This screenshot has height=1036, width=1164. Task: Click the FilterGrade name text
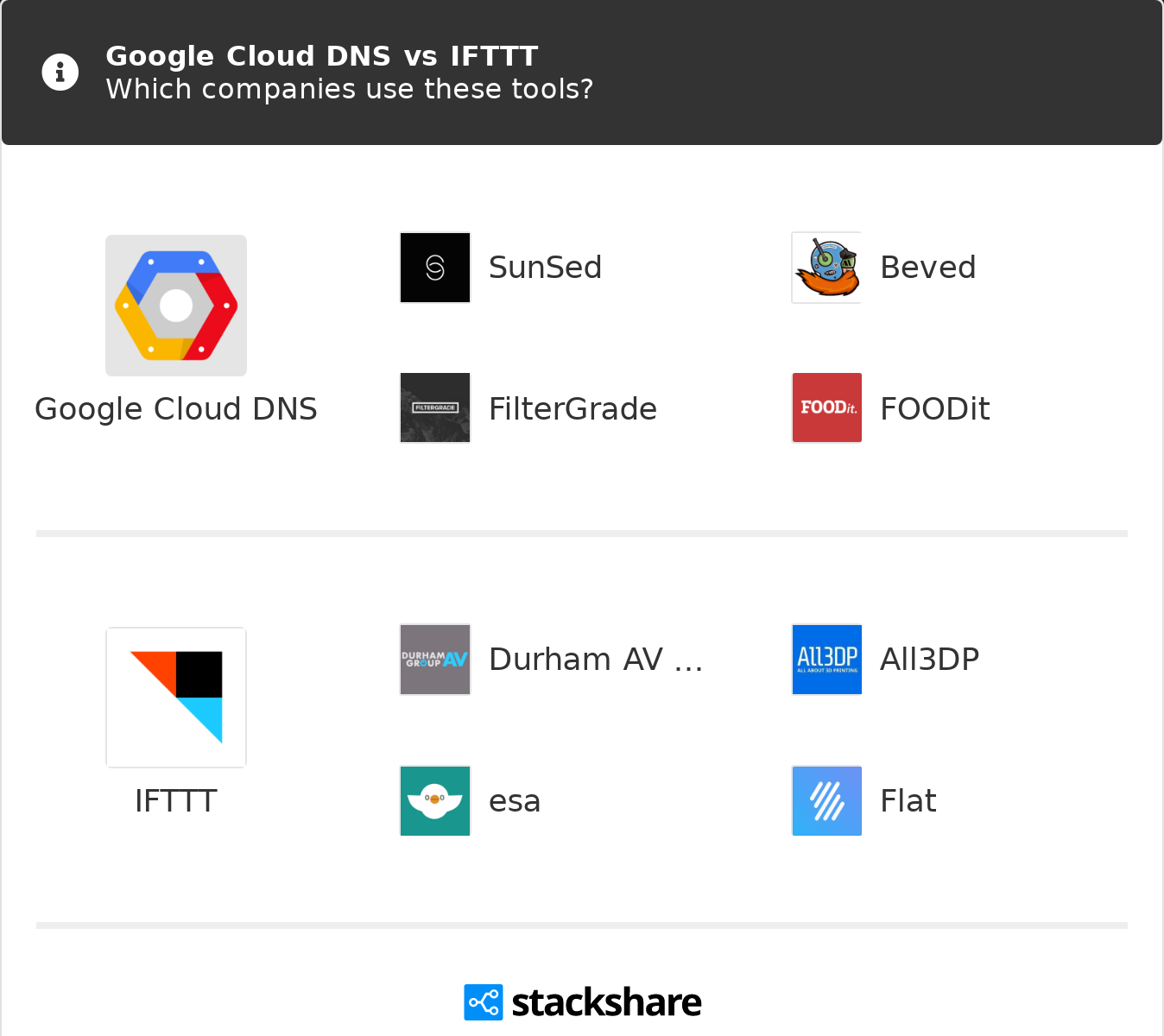click(x=573, y=409)
